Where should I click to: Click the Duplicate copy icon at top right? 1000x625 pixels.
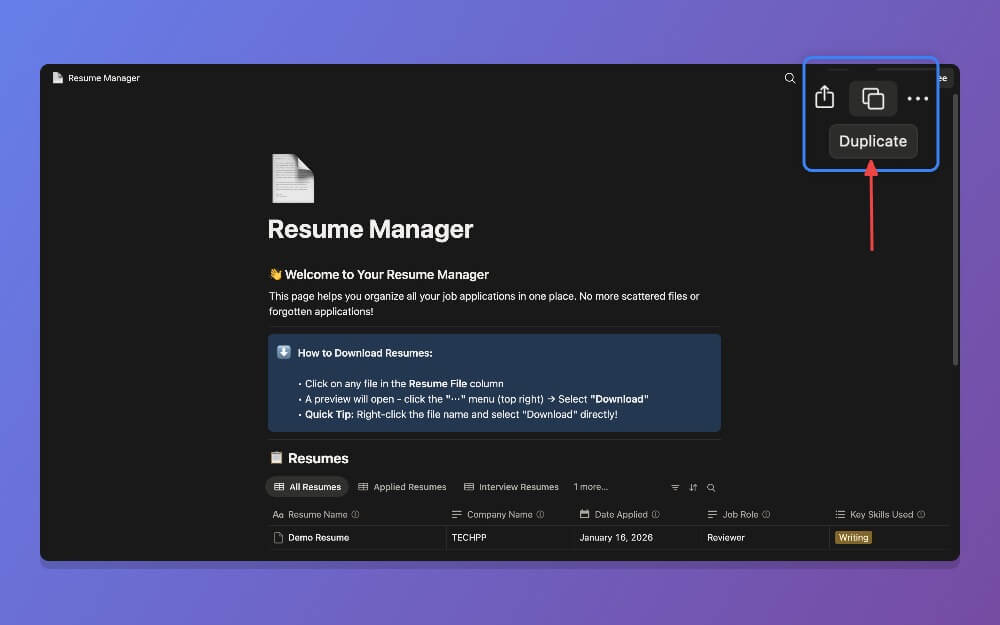(872, 97)
